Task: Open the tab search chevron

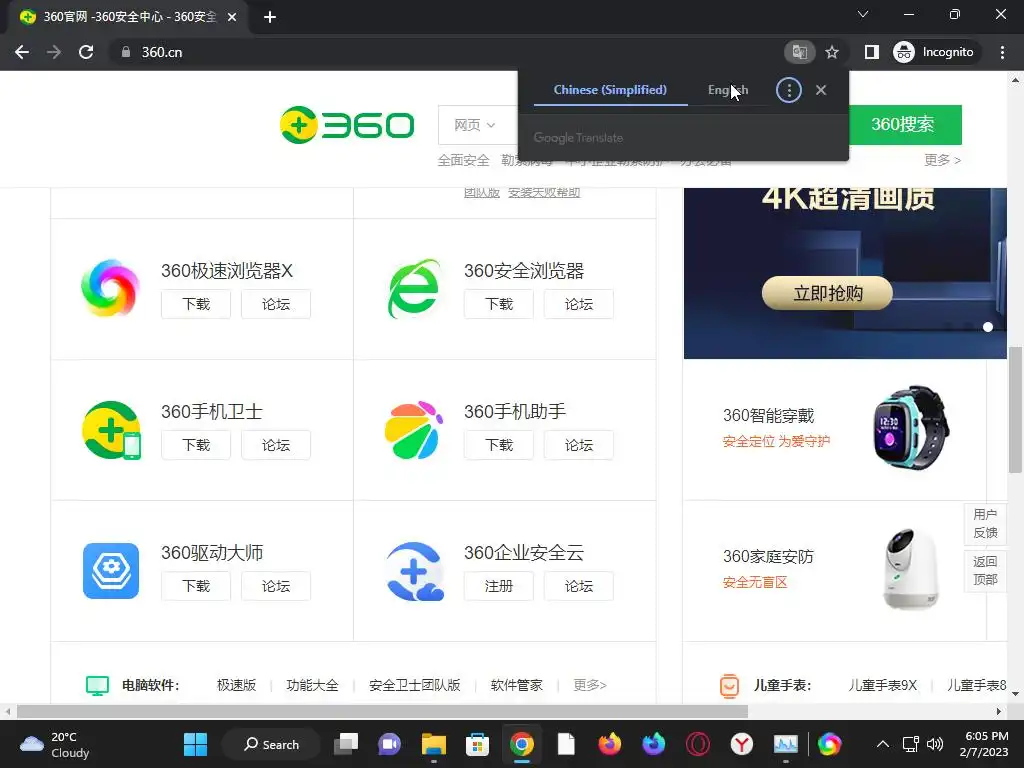Action: [x=863, y=14]
